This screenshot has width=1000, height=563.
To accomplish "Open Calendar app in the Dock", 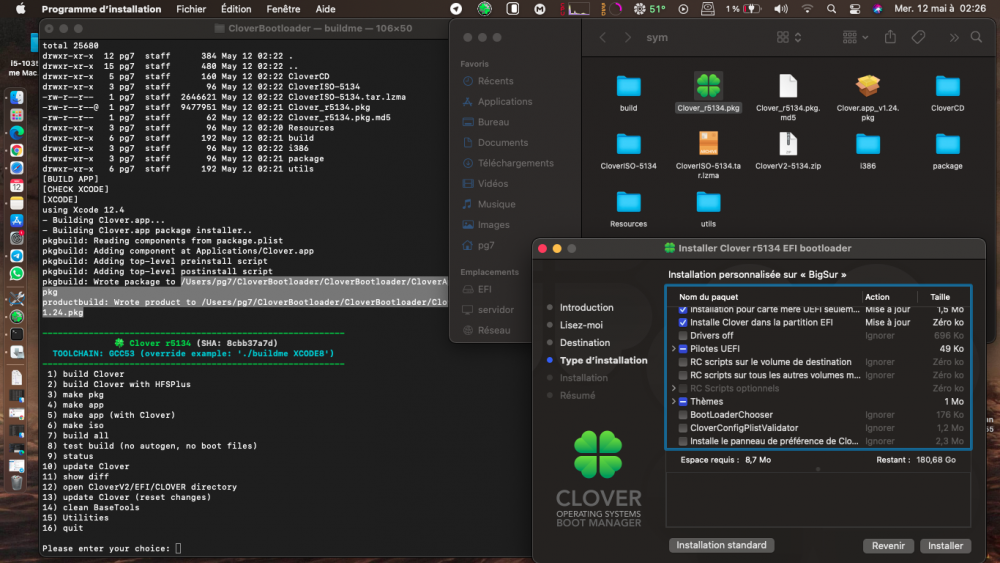I will (x=17, y=186).
